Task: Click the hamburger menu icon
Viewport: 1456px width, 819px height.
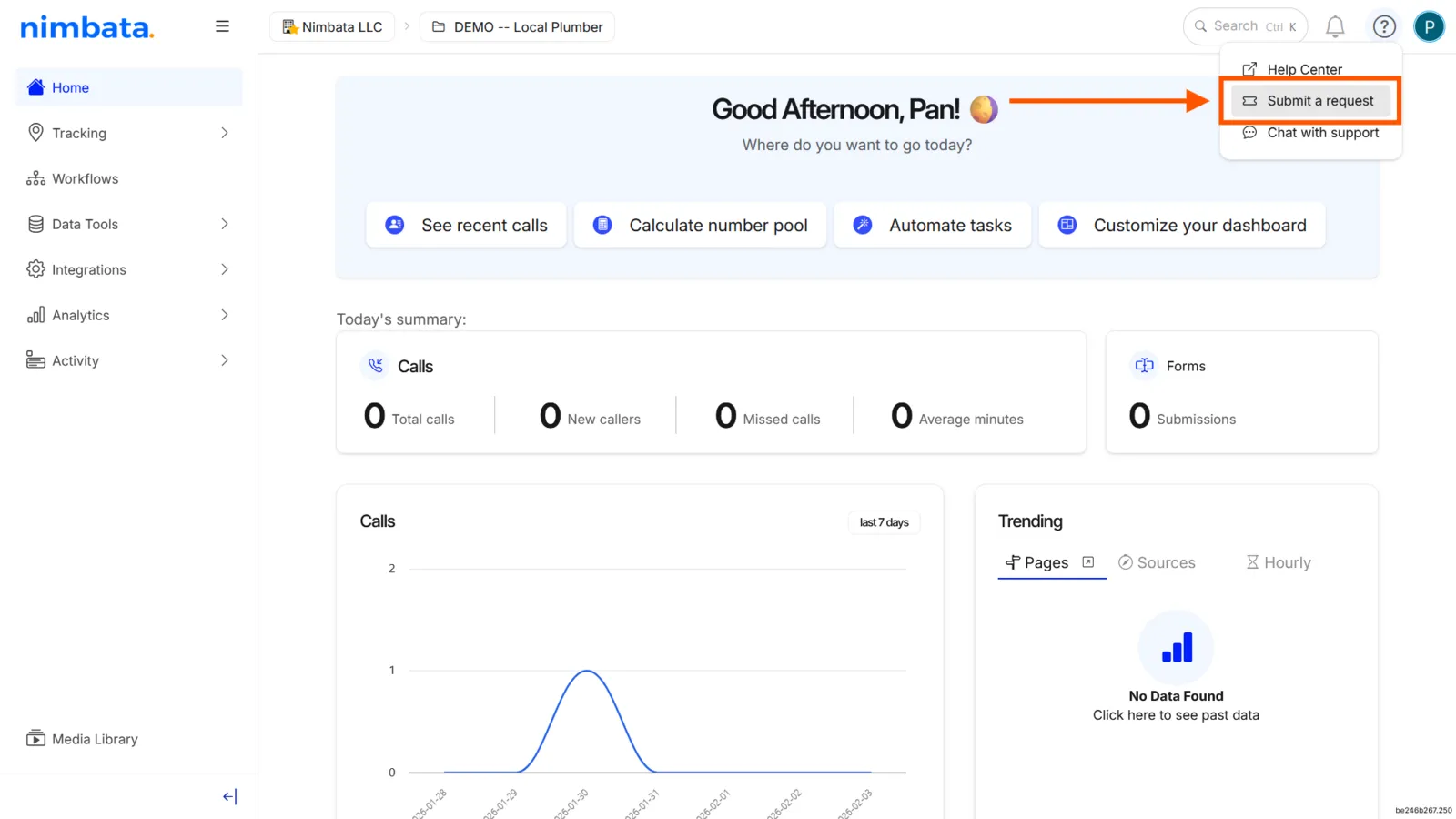Action: coord(222,26)
